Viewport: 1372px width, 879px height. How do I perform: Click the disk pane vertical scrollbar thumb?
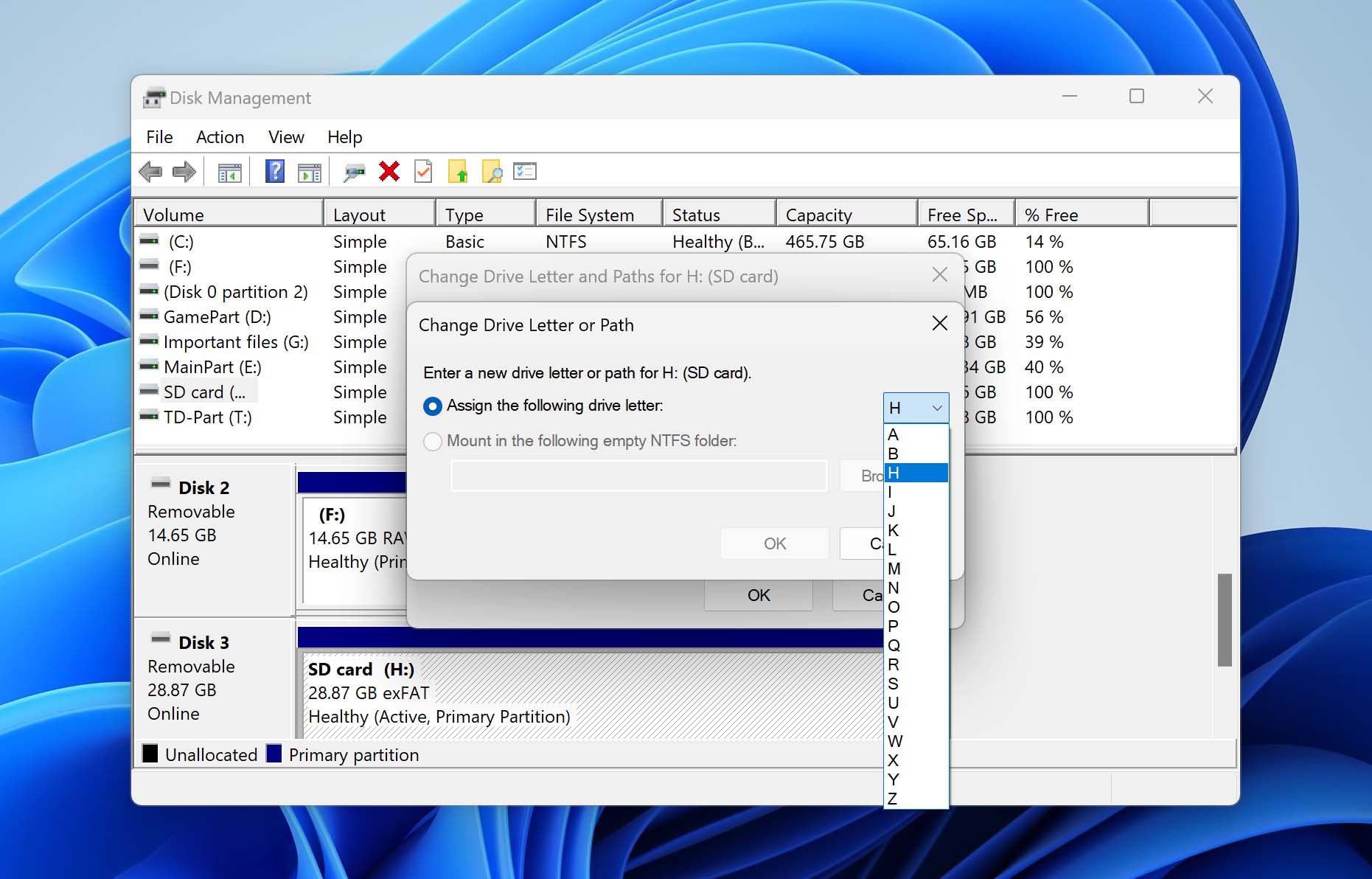point(1225,619)
